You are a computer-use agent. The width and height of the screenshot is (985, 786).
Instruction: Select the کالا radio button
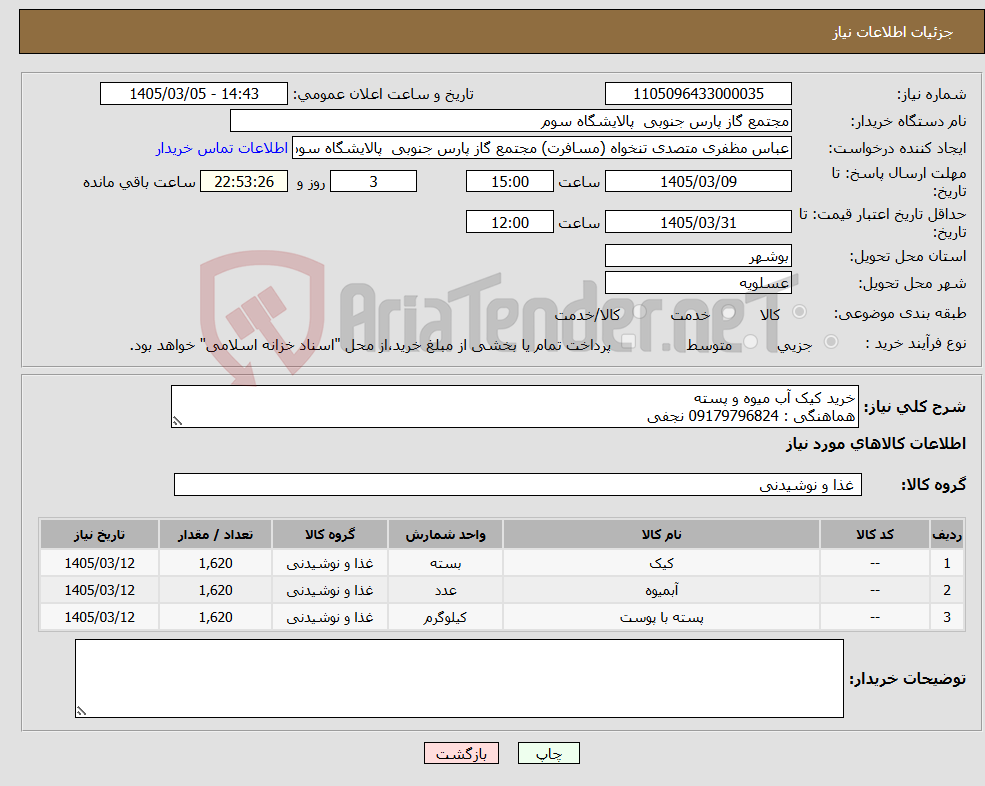tap(800, 312)
